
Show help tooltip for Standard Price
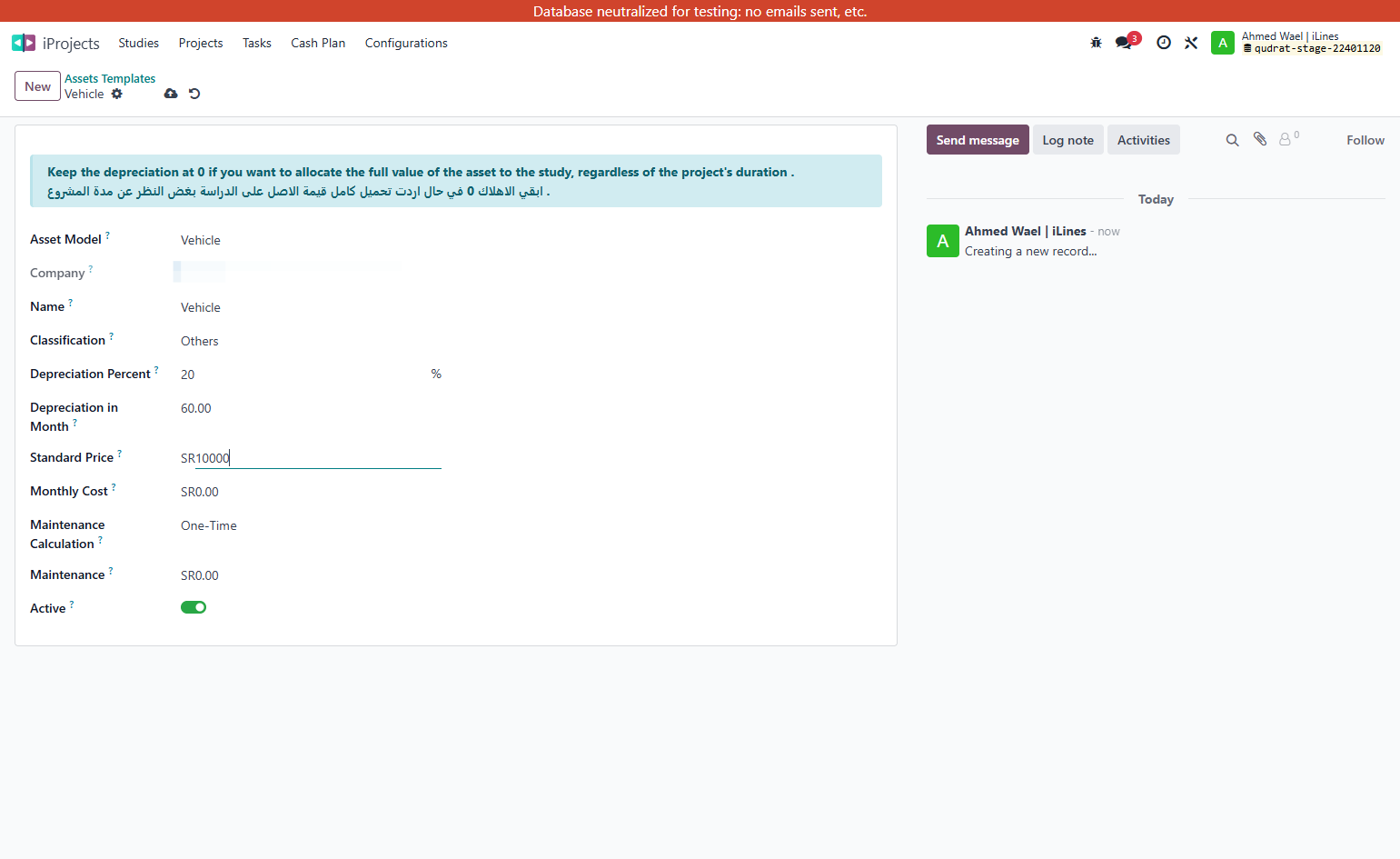click(119, 454)
